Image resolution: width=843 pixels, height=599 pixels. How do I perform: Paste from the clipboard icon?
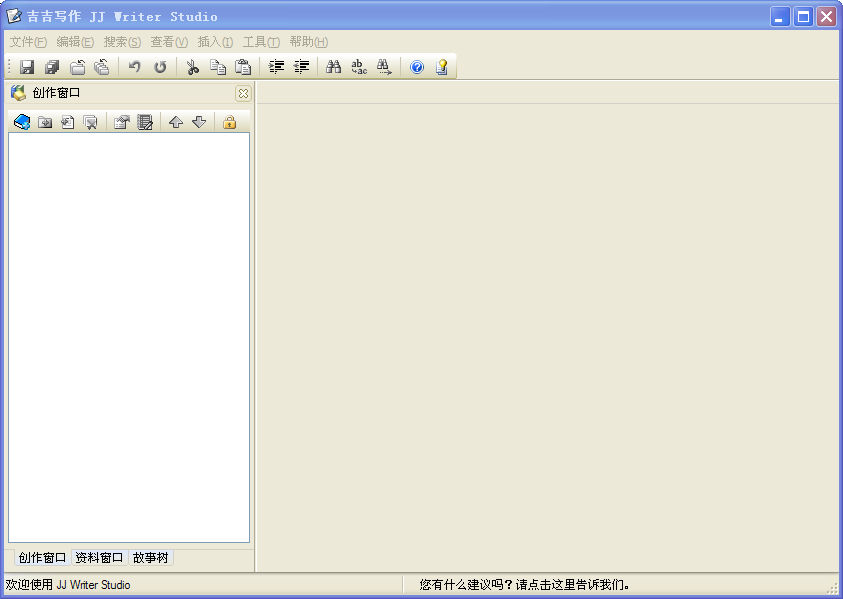click(242, 66)
